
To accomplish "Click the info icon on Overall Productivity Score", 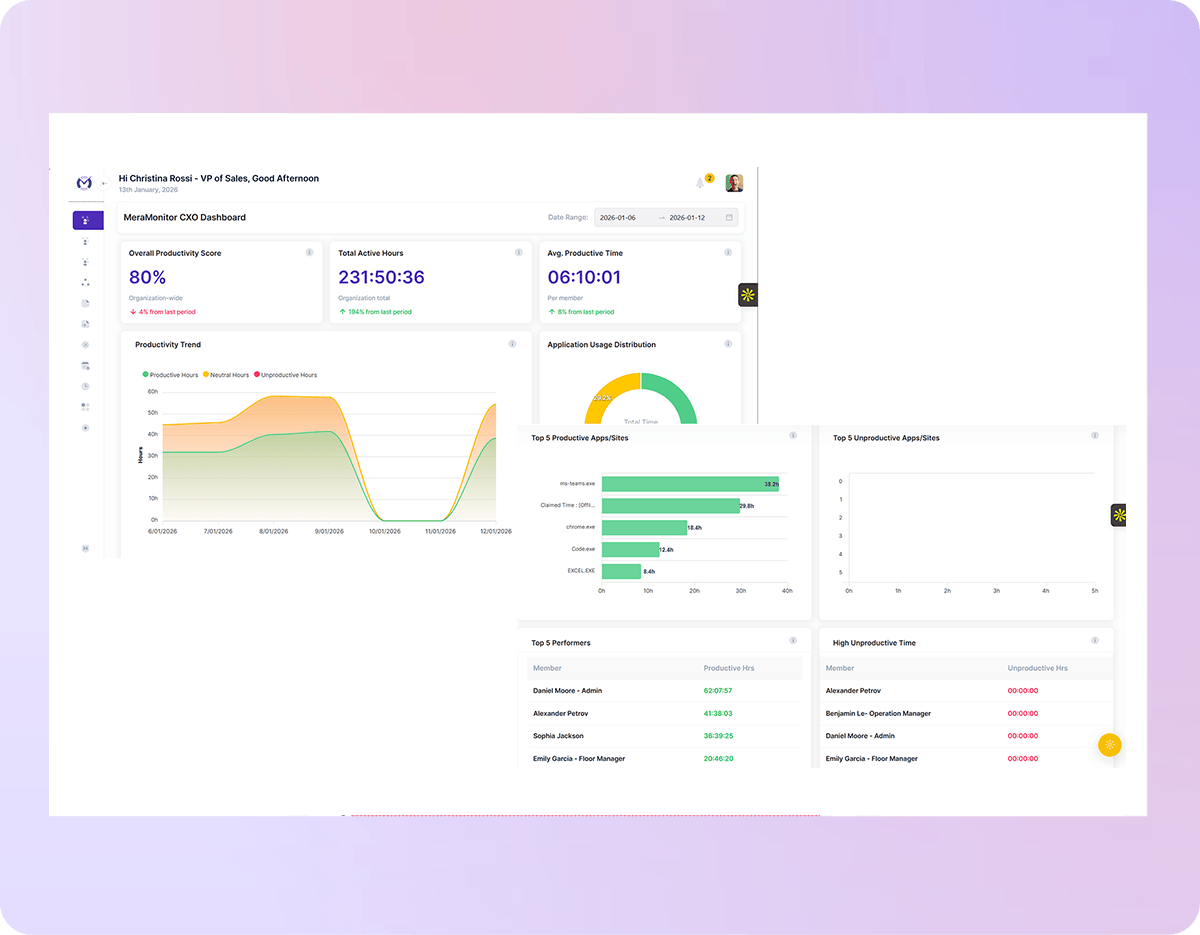I will (310, 252).
